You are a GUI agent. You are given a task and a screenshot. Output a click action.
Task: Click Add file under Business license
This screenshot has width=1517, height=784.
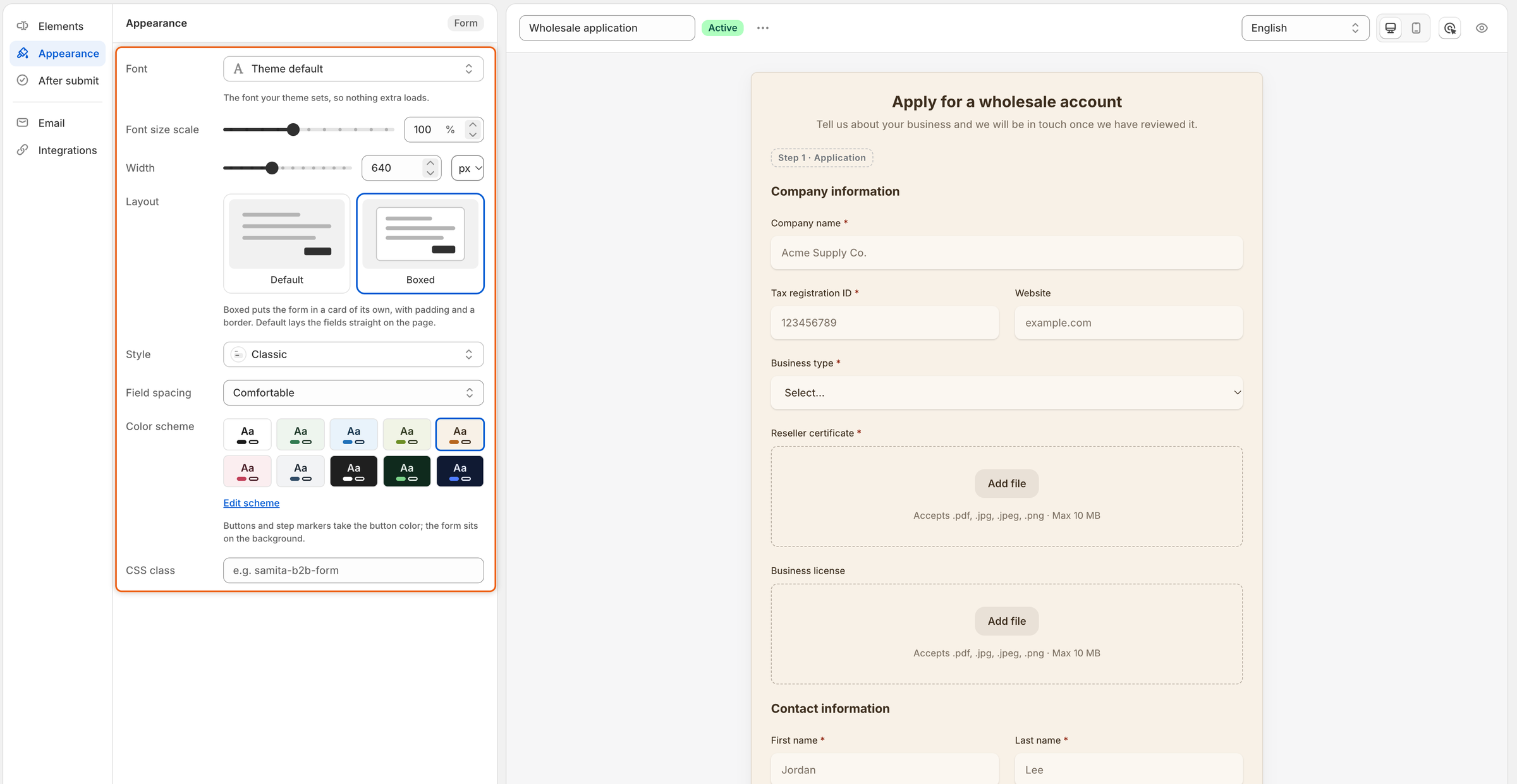(1006, 621)
